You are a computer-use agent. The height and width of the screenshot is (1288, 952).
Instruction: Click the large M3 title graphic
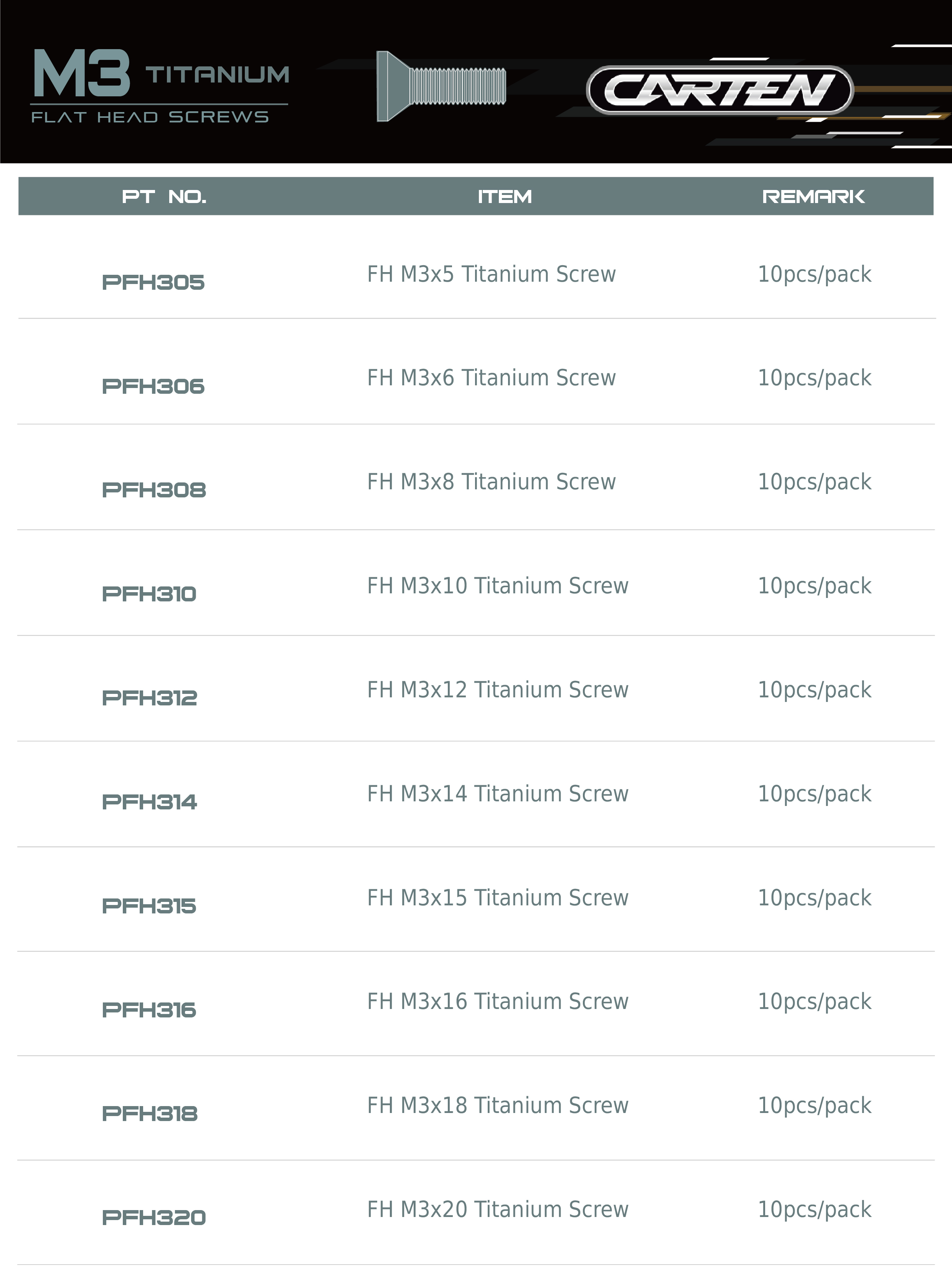pyautogui.click(x=82, y=73)
